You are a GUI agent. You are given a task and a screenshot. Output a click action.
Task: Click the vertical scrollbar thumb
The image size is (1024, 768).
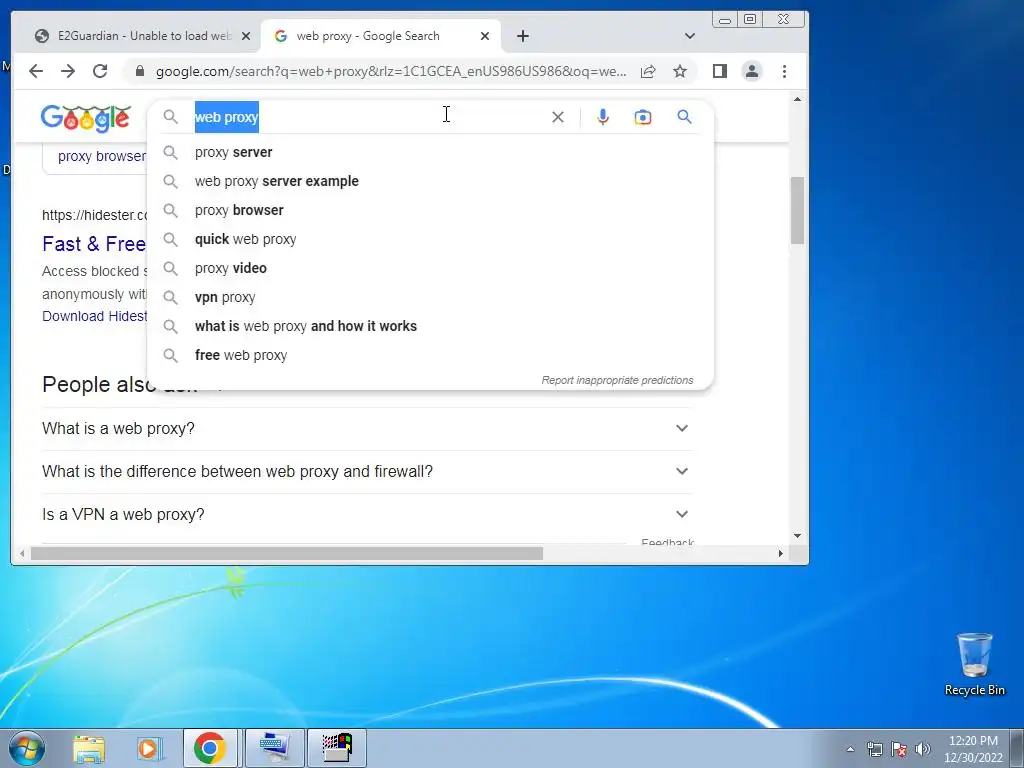point(797,210)
